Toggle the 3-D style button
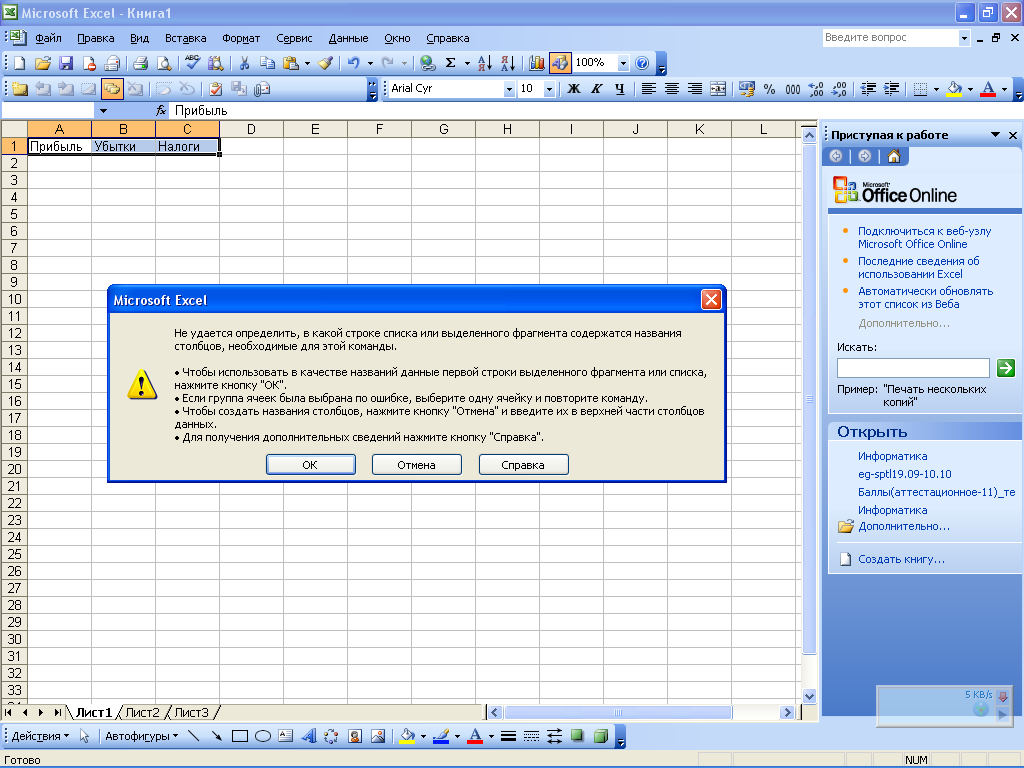 pos(601,736)
